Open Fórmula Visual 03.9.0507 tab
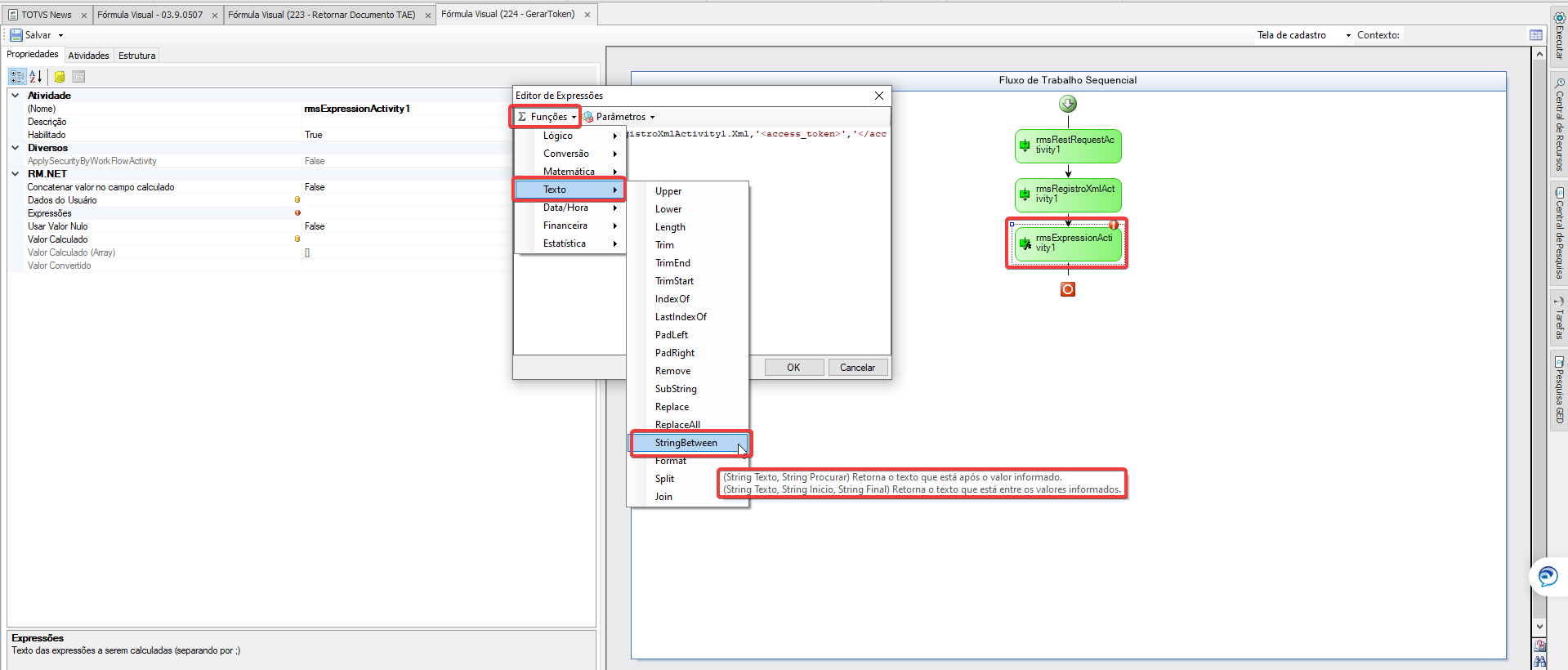 pyautogui.click(x=150, y=15)
